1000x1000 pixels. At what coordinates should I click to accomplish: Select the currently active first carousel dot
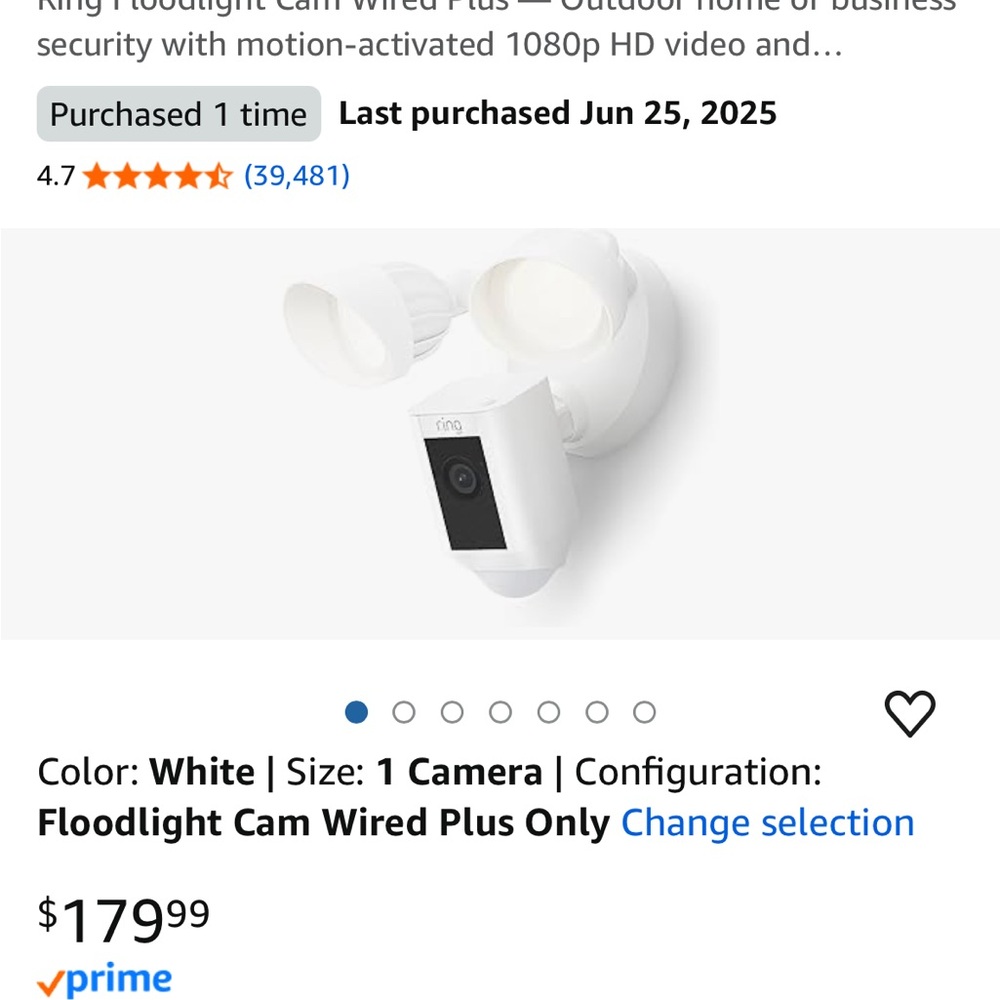click(356, 712)
